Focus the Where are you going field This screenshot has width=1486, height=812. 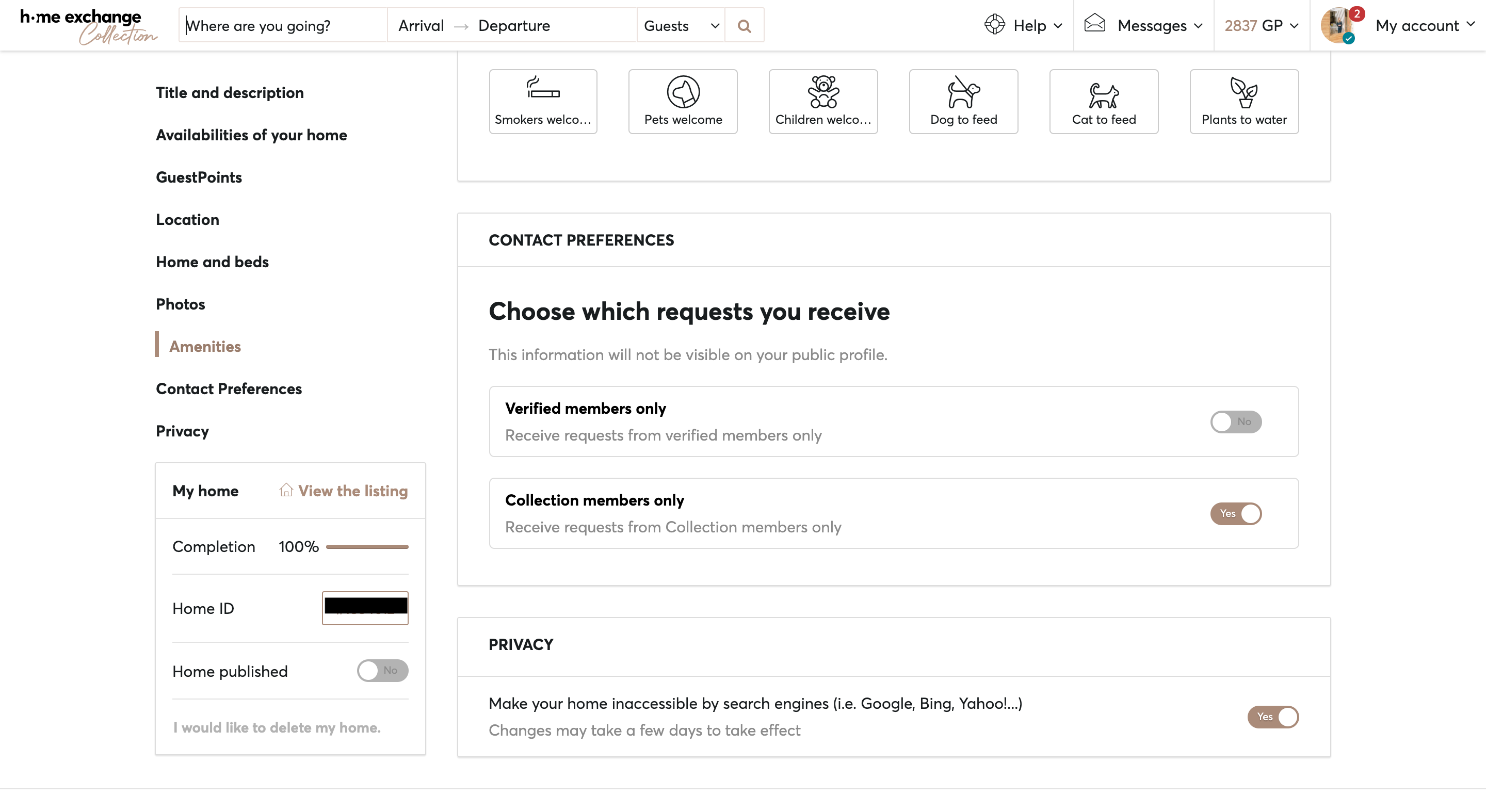[x=283, y=26]
